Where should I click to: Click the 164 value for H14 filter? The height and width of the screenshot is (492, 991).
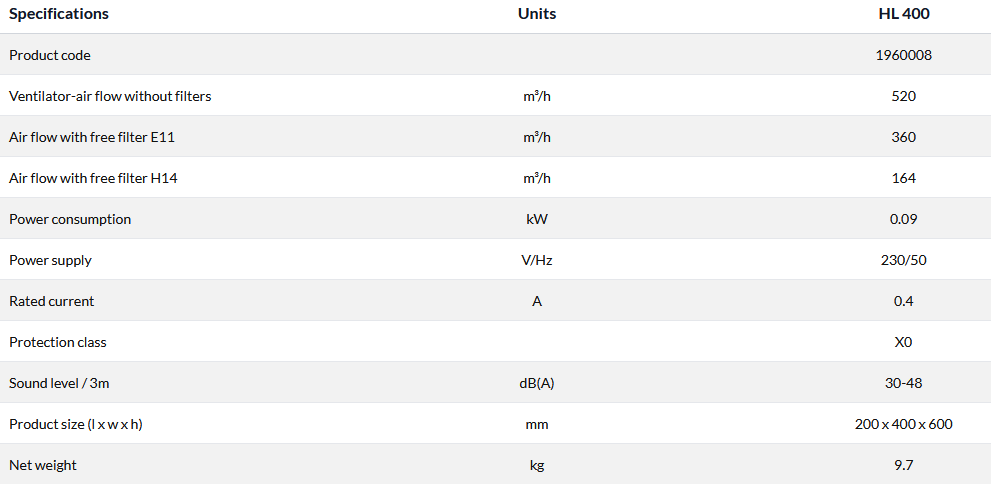[903, 178]
